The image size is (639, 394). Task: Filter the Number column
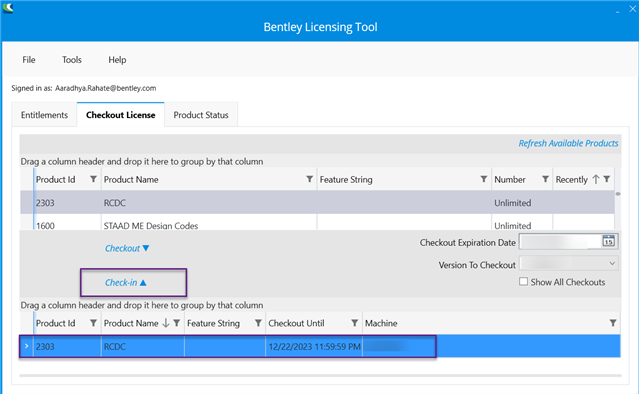click(x=545, y=179)
